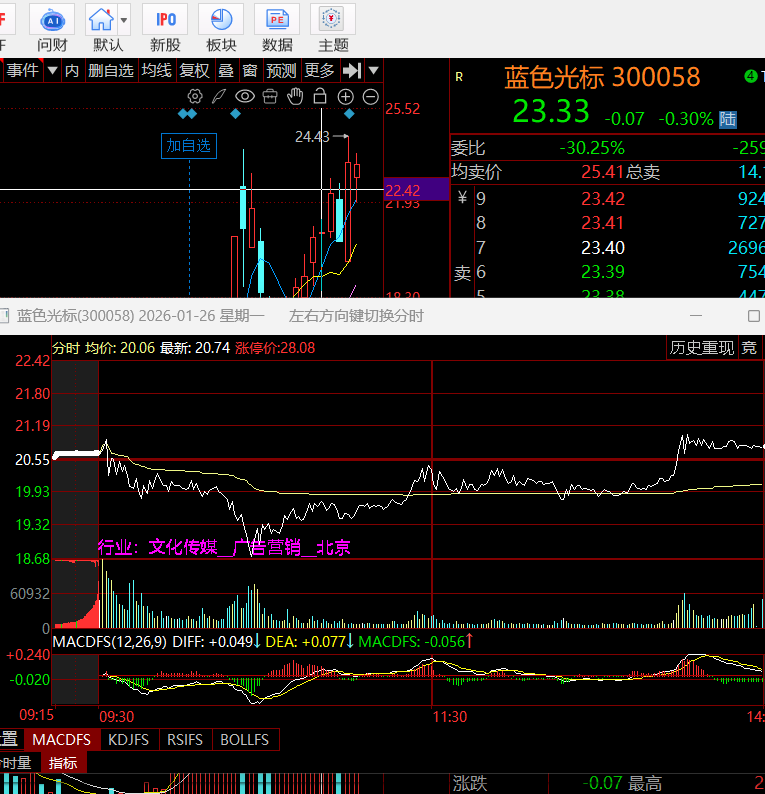Click the 窗 window button
The height and width of the screenshot is (794, 765).
click(x=250, y=70)
